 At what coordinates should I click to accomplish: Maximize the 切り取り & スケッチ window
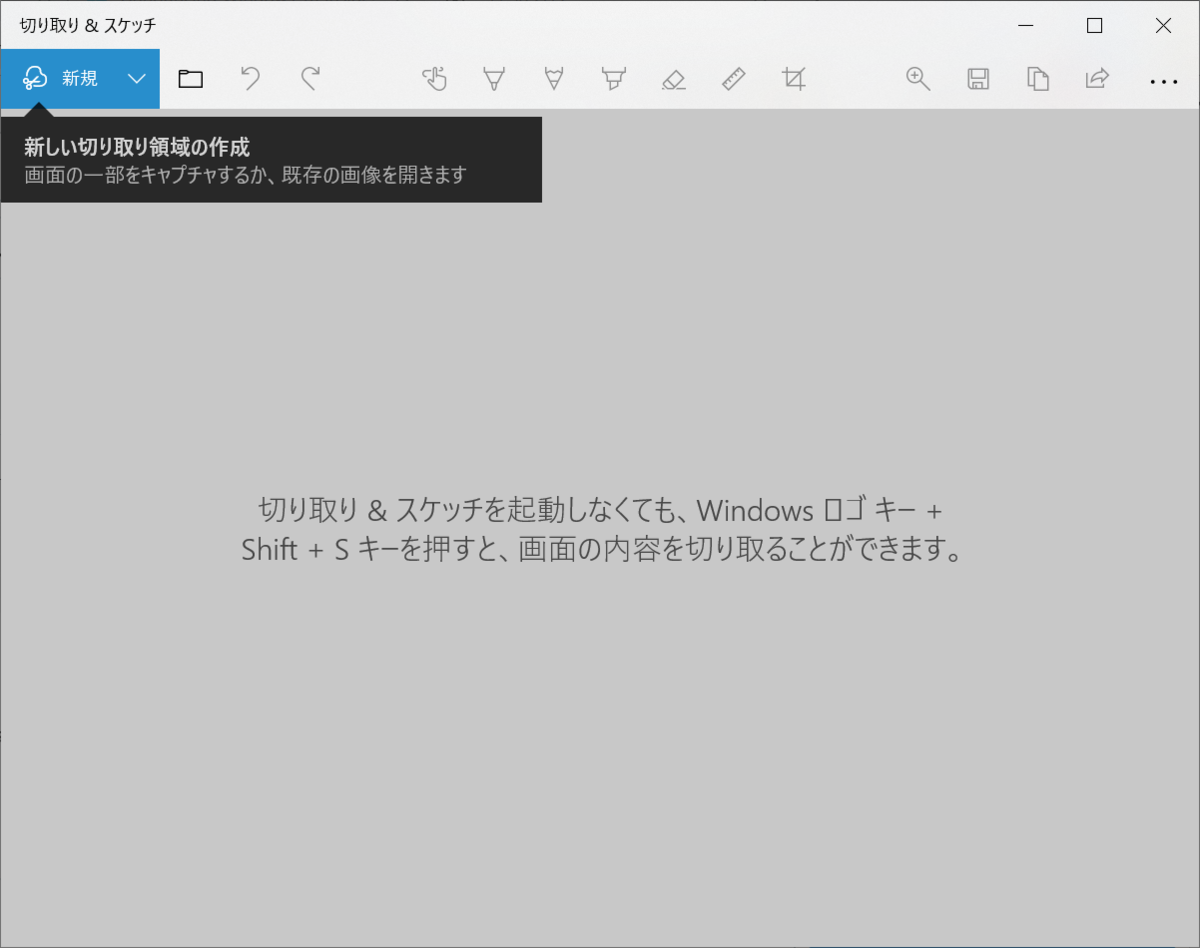click(1095, 26)
